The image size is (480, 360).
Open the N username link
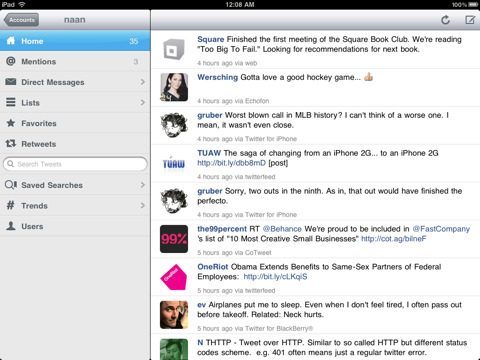coord(200,343)
